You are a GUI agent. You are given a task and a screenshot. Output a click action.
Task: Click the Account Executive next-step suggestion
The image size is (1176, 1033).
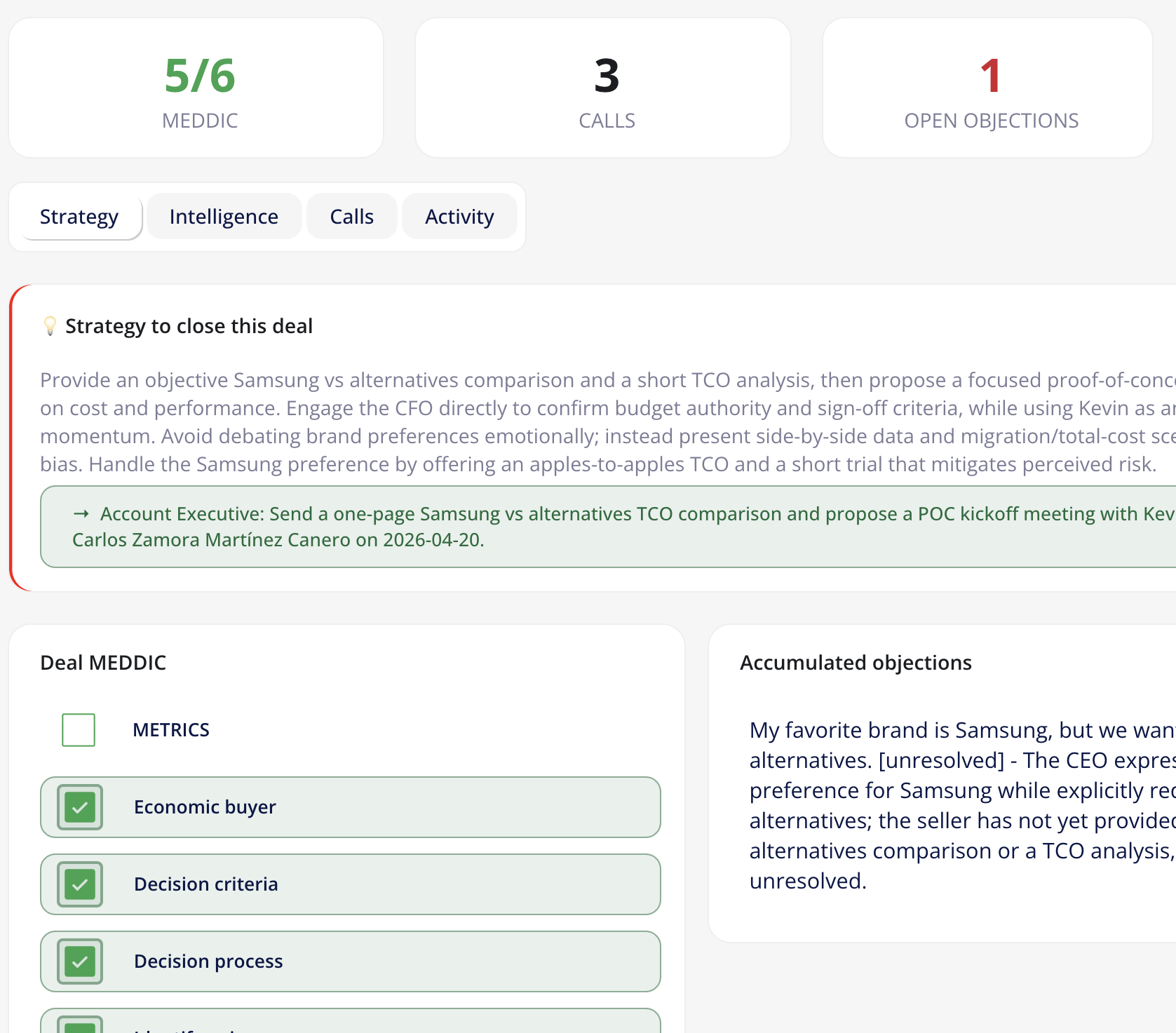point(608,527)
